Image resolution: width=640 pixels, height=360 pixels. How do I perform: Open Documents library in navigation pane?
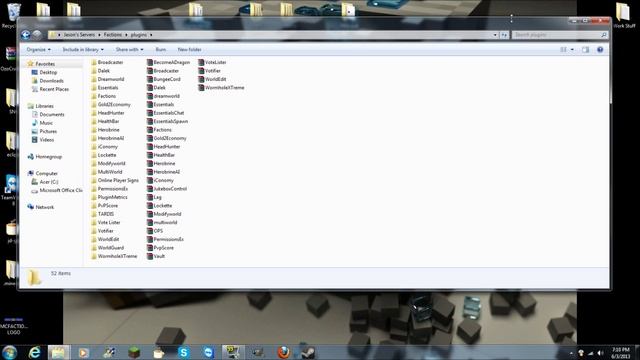(52, 115)
